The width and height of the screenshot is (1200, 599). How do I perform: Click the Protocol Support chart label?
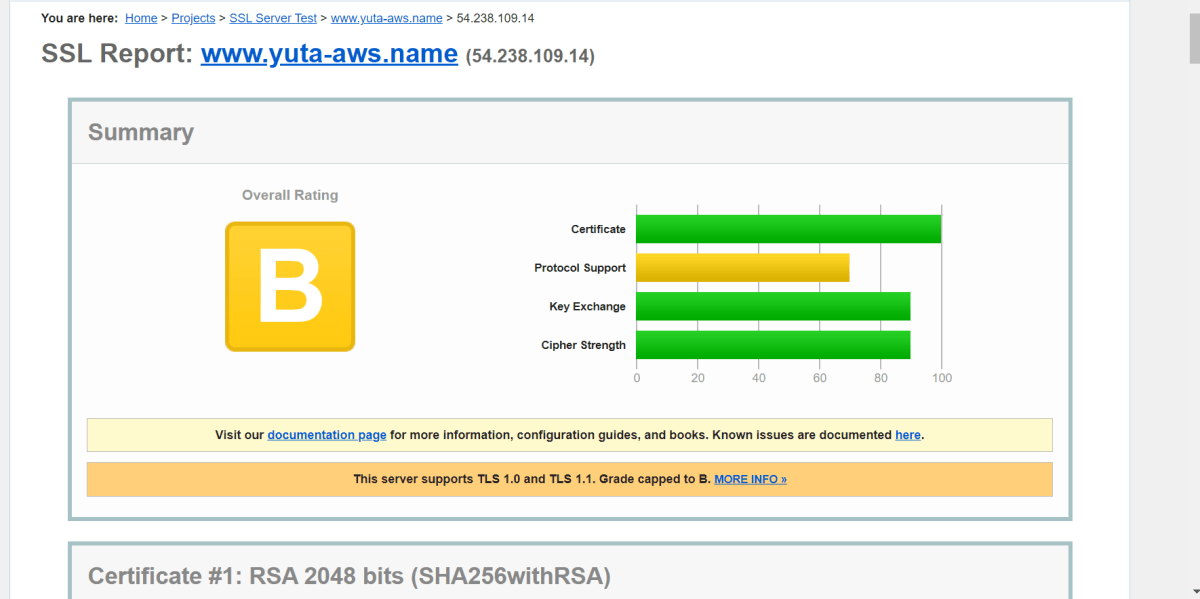pyautogui.click(x=580, y=268)
